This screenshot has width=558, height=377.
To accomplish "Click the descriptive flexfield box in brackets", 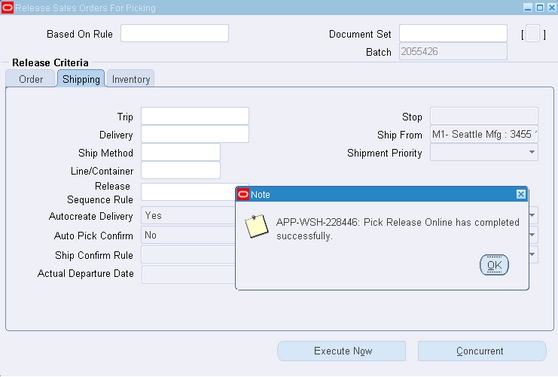I will click(x=533, y=34).
